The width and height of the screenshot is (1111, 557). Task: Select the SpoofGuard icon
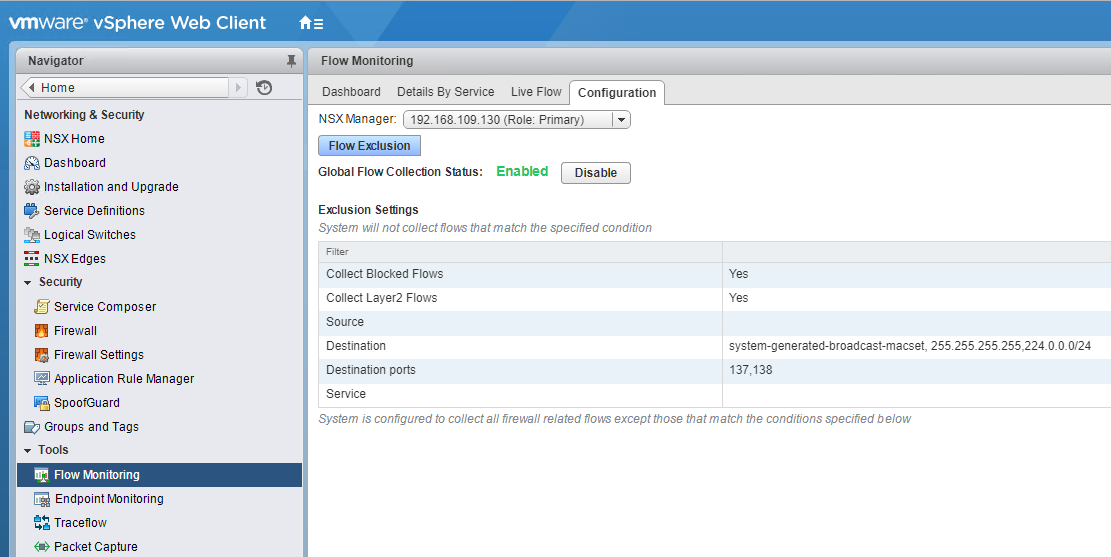[42, 403]
